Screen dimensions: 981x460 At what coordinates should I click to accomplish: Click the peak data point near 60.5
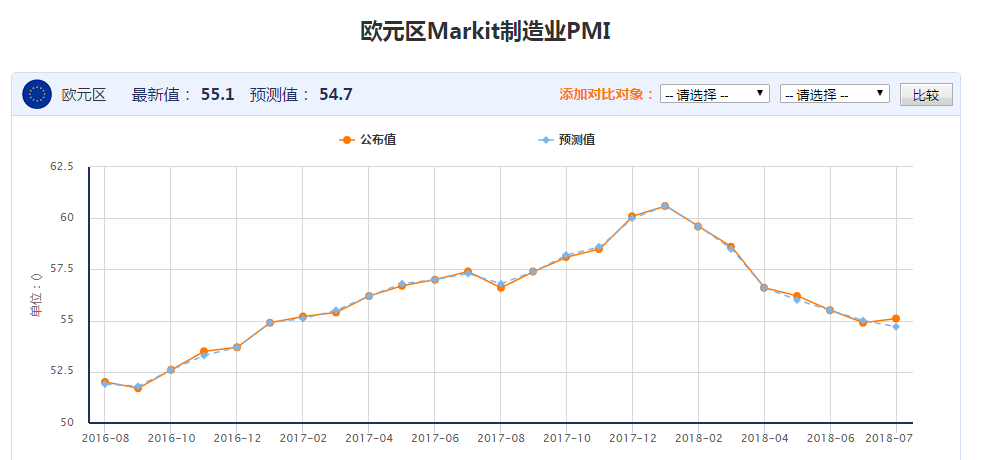[x=664, y=206]
